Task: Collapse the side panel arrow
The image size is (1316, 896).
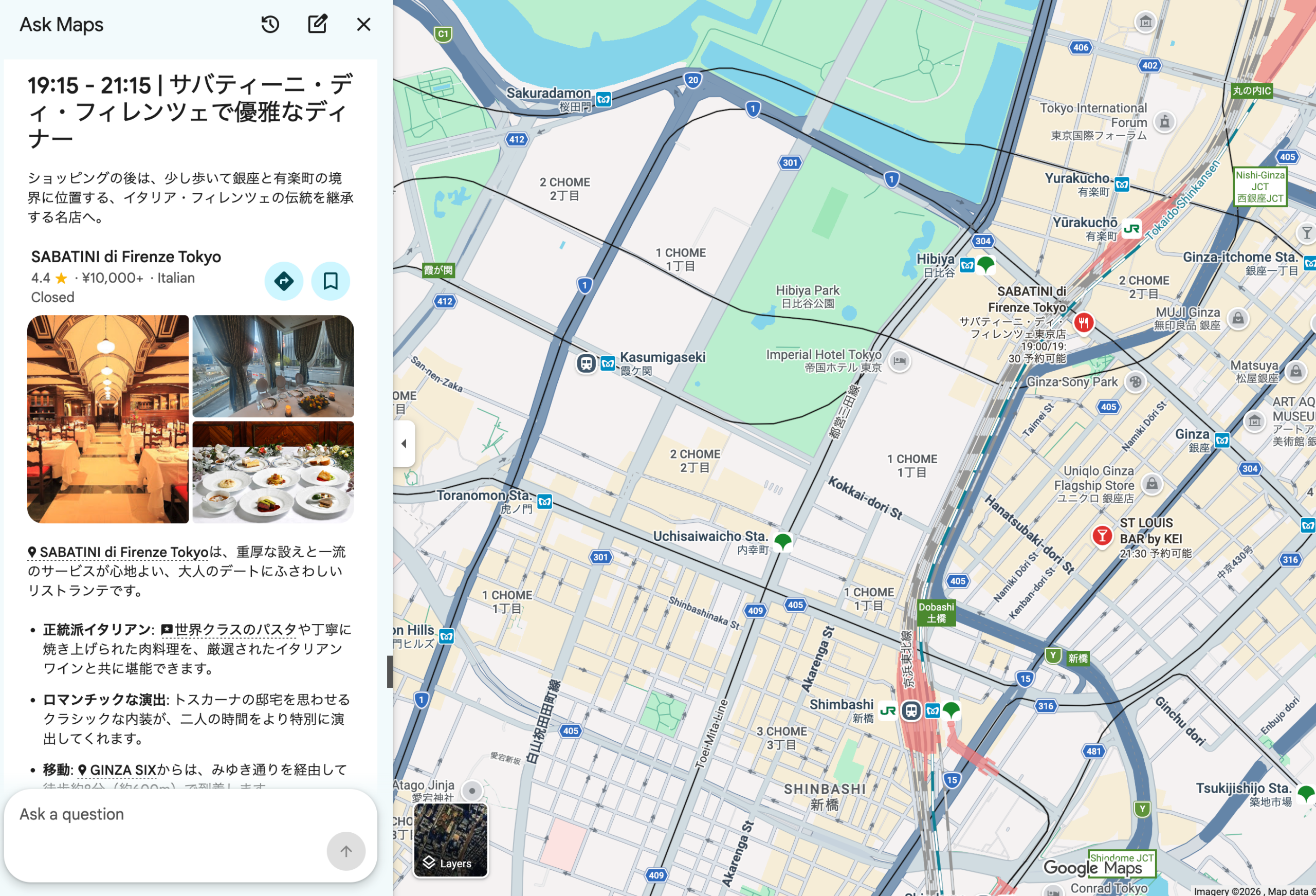Action: [x=404, y=444]
